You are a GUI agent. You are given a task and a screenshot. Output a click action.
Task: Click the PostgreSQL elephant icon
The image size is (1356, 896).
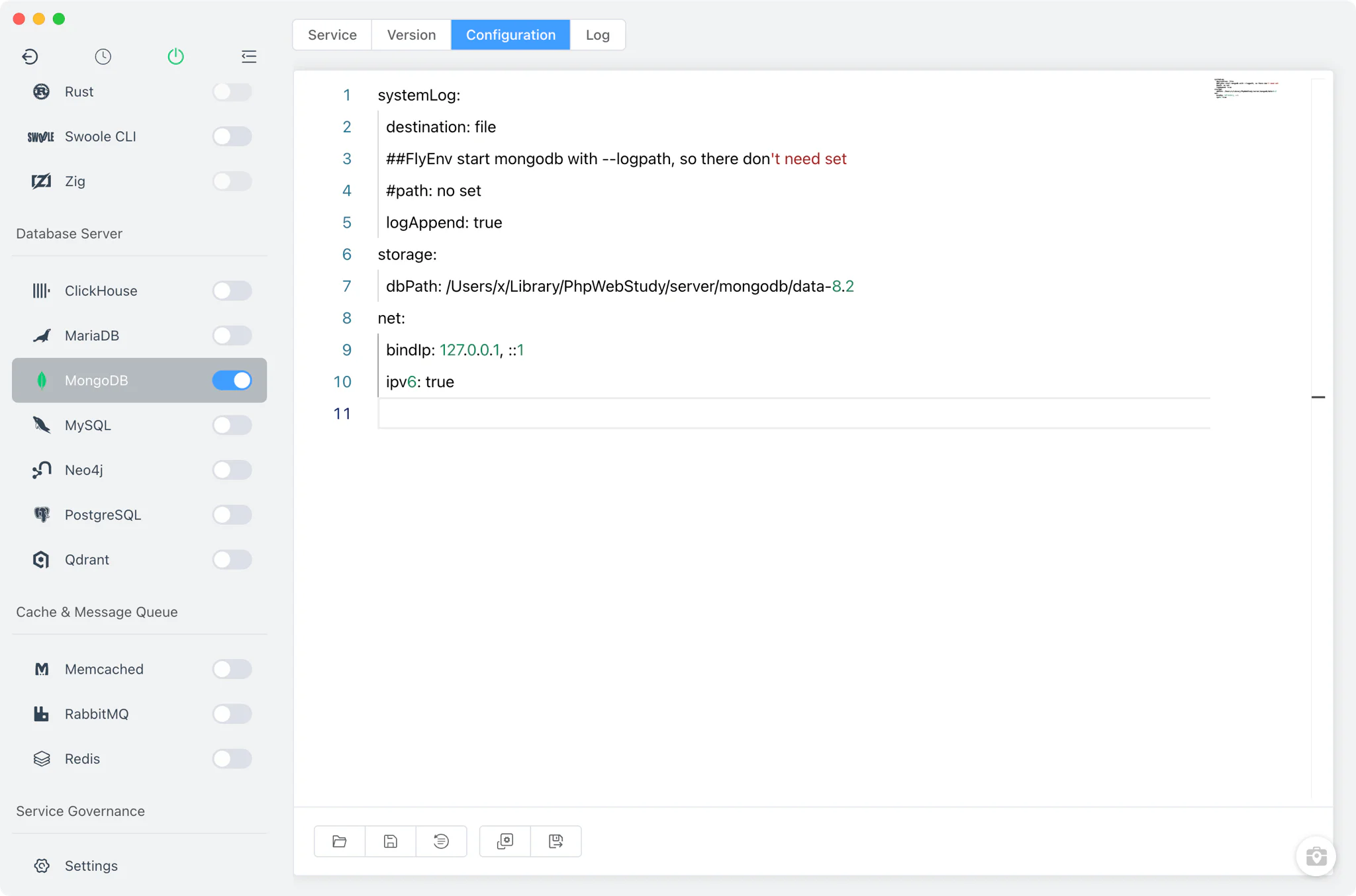coord(41,515)
